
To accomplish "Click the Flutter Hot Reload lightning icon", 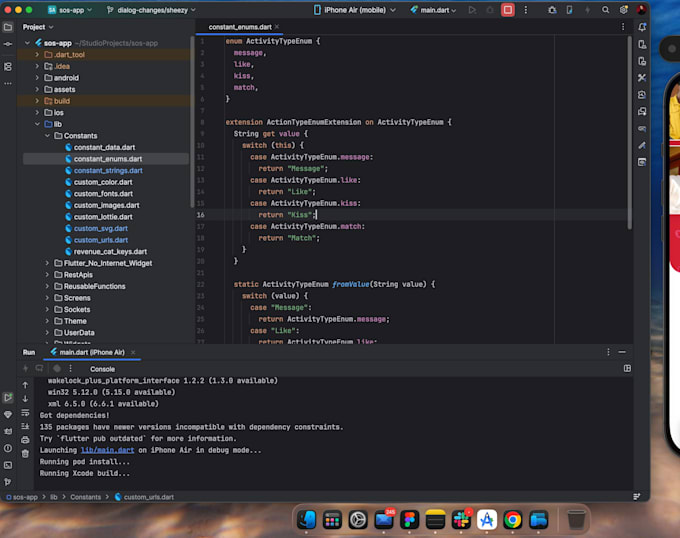I will (587, 10).
